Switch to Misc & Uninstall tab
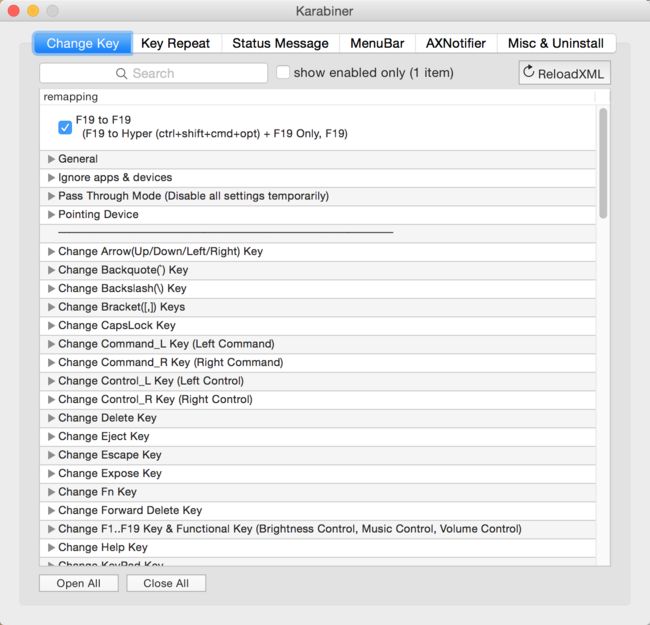 click(x=556, y=43)
